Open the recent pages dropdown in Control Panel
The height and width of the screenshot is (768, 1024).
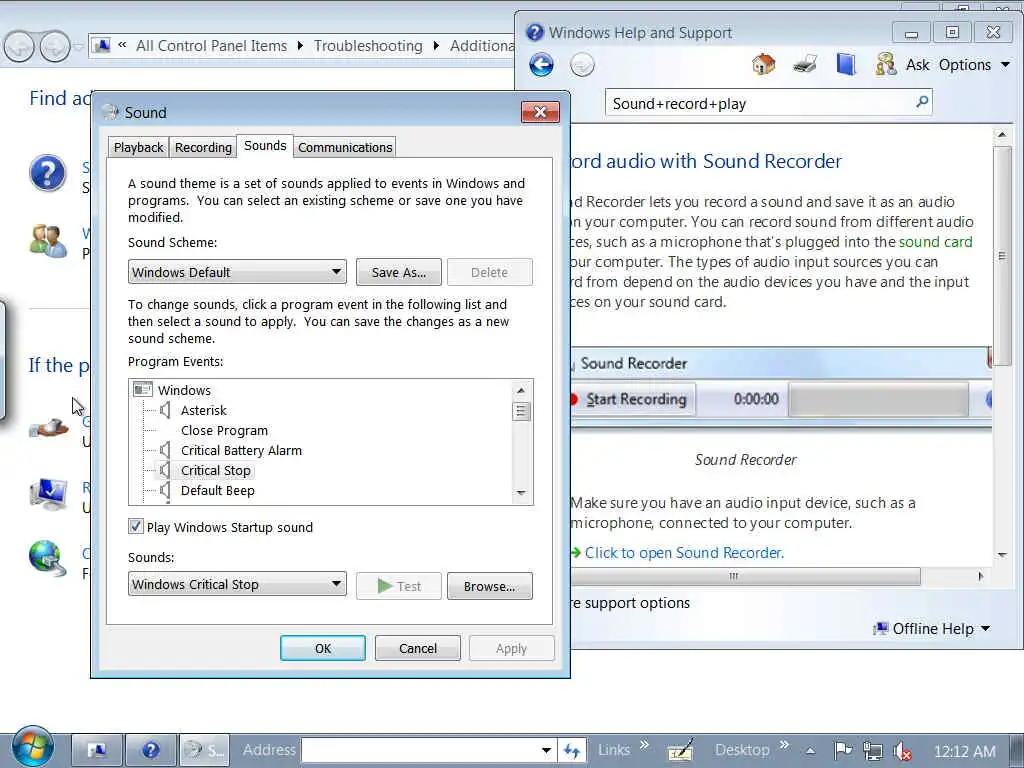click(78, 47)
